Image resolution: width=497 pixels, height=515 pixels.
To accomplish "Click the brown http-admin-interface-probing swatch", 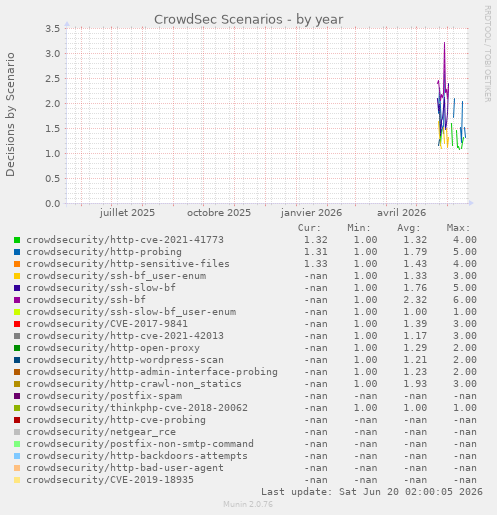I will (x=17, y=372).
